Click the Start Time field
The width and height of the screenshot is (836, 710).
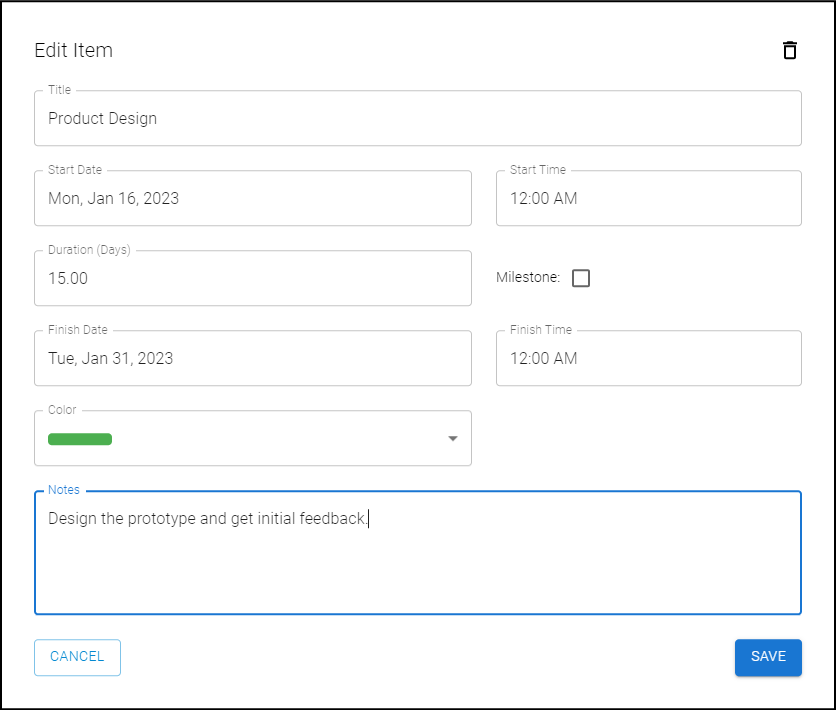648,198
